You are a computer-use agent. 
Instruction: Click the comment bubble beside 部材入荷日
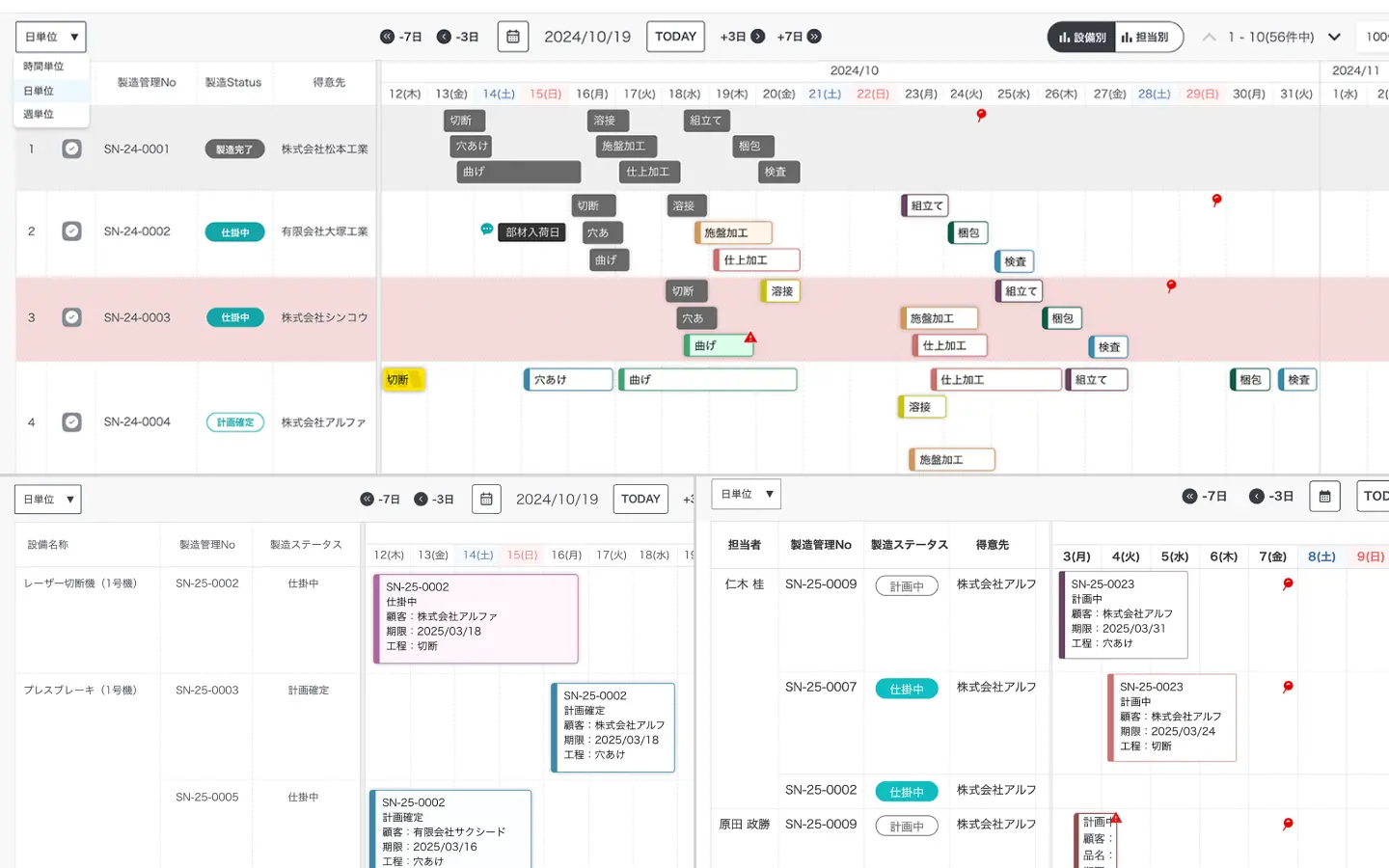pos(487,229)
